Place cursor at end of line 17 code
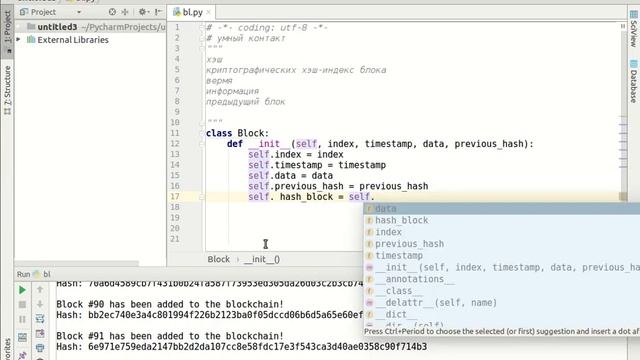Screen dimensions: 640x360 375,197
